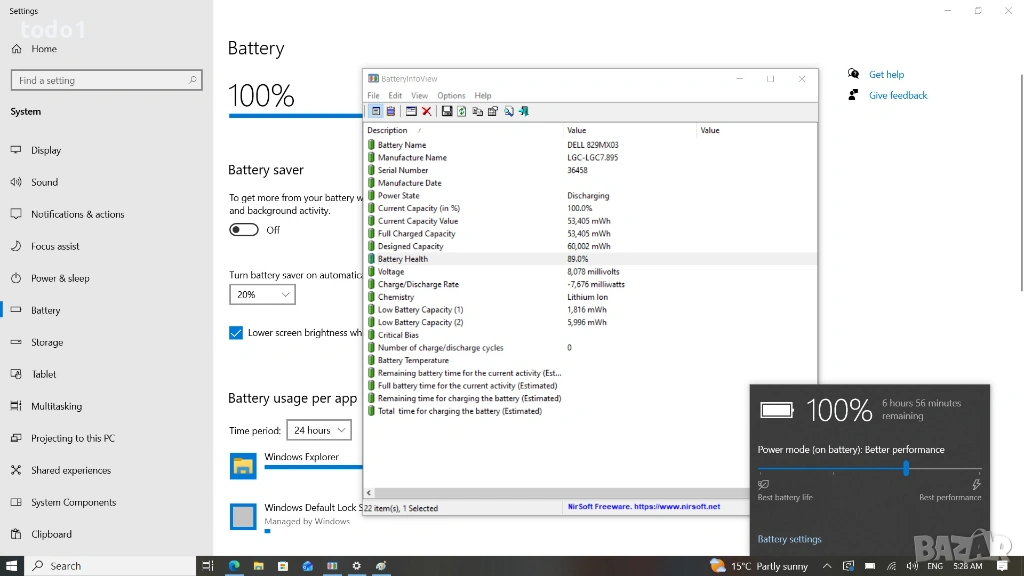
Task: Click the Exit toolbar icon
Action: tap(523, 111)
